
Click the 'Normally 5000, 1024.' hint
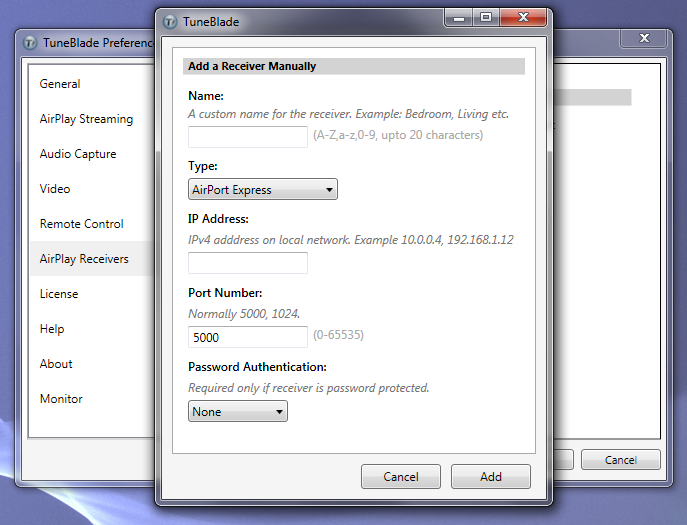click(x=244, y=314)
